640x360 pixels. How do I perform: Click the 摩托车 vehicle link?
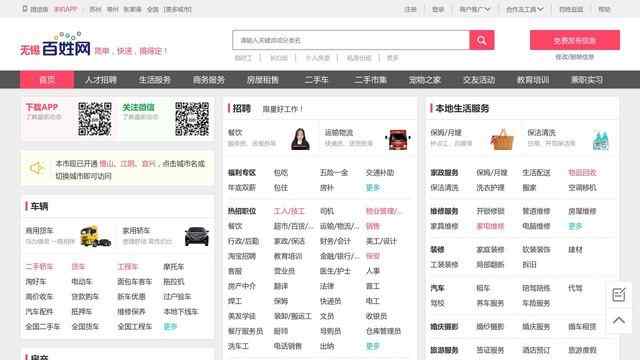point(173,267)
